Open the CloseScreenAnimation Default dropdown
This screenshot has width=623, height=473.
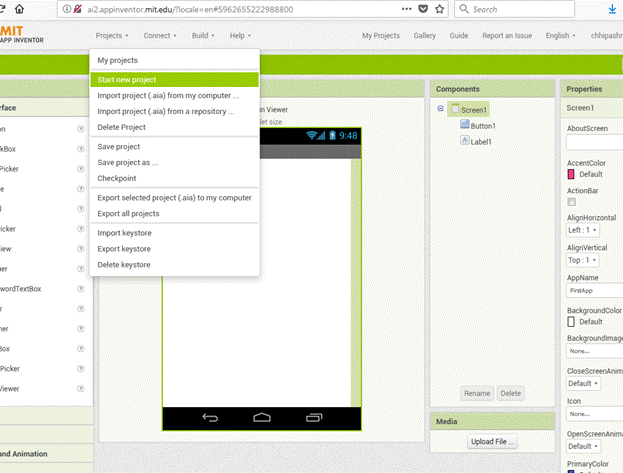coord(583,384)
